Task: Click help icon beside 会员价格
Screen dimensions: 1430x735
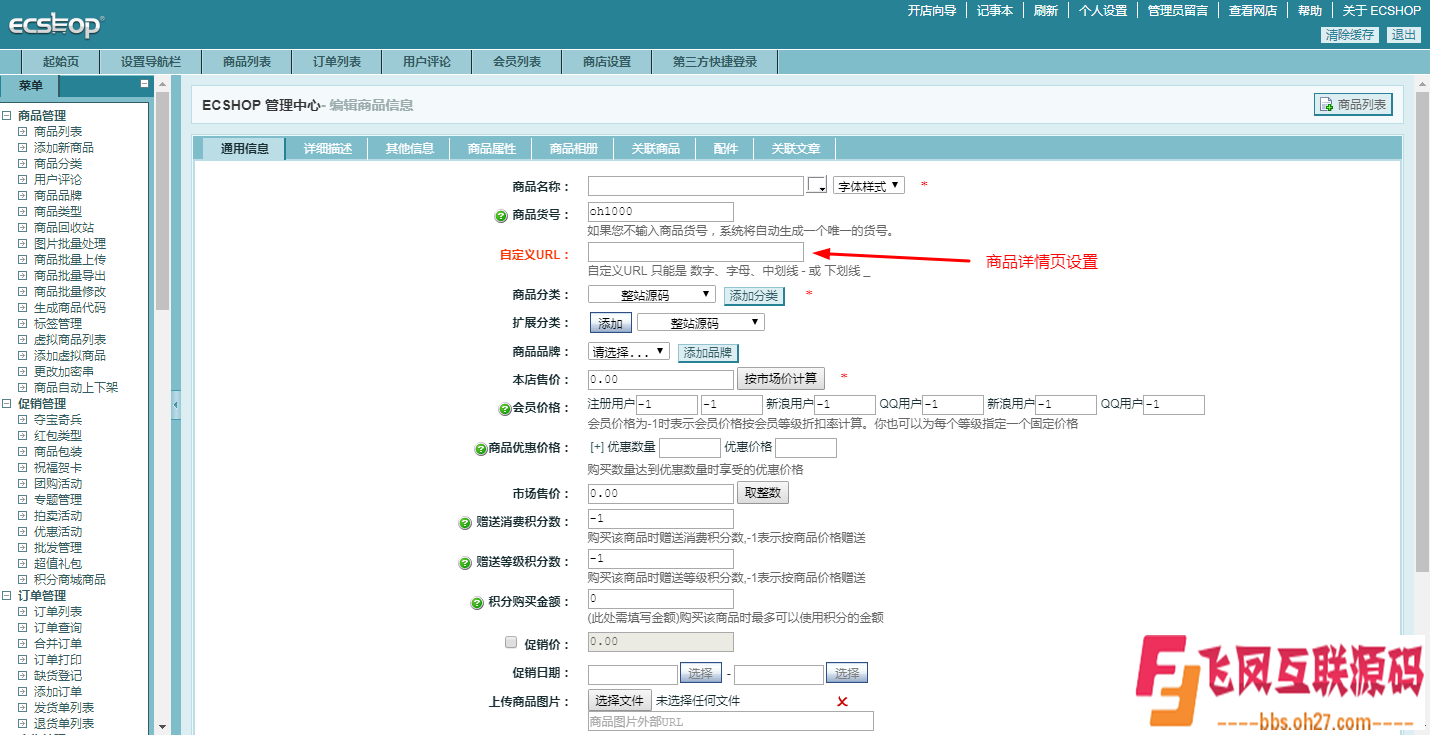Action: click(x=505, y=409)
